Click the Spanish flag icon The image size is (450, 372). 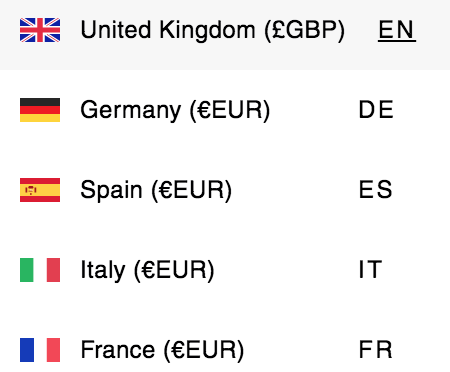(x=40, y=190)
